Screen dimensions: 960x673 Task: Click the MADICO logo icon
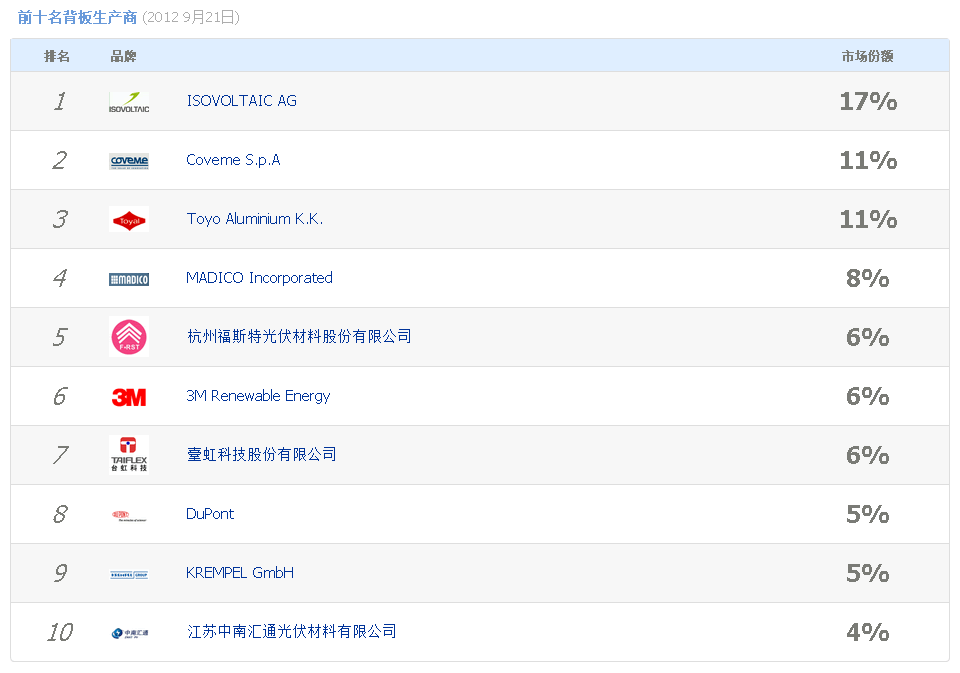coord(129,279)
